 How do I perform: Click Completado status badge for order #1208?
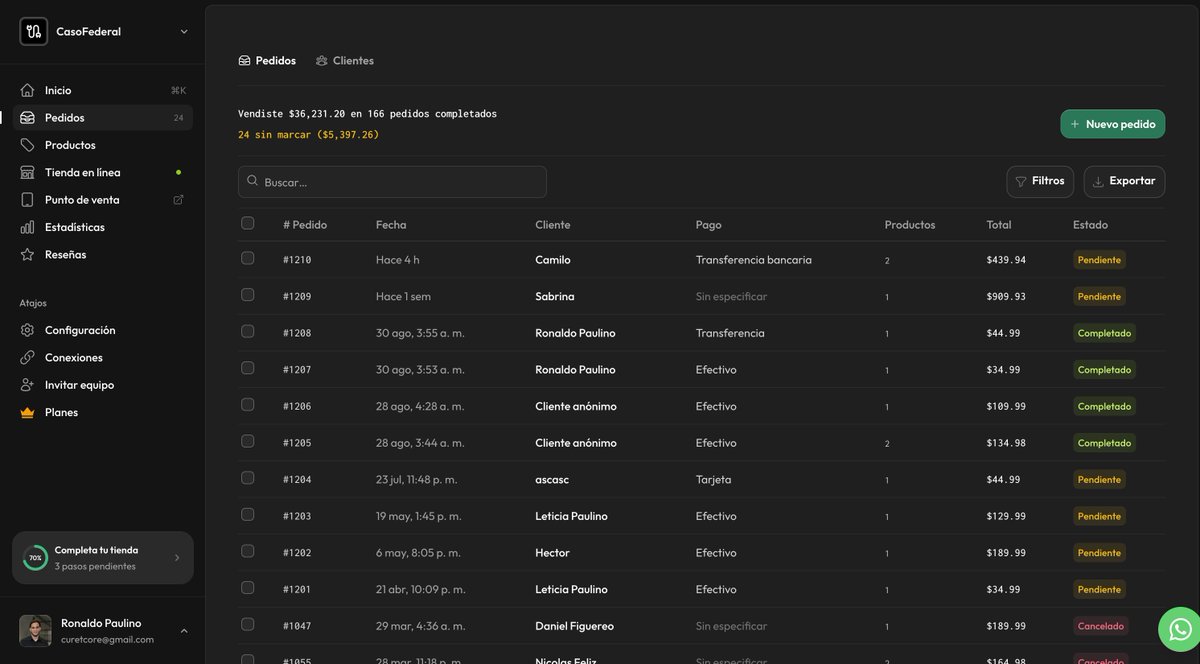pos(1104,333)
